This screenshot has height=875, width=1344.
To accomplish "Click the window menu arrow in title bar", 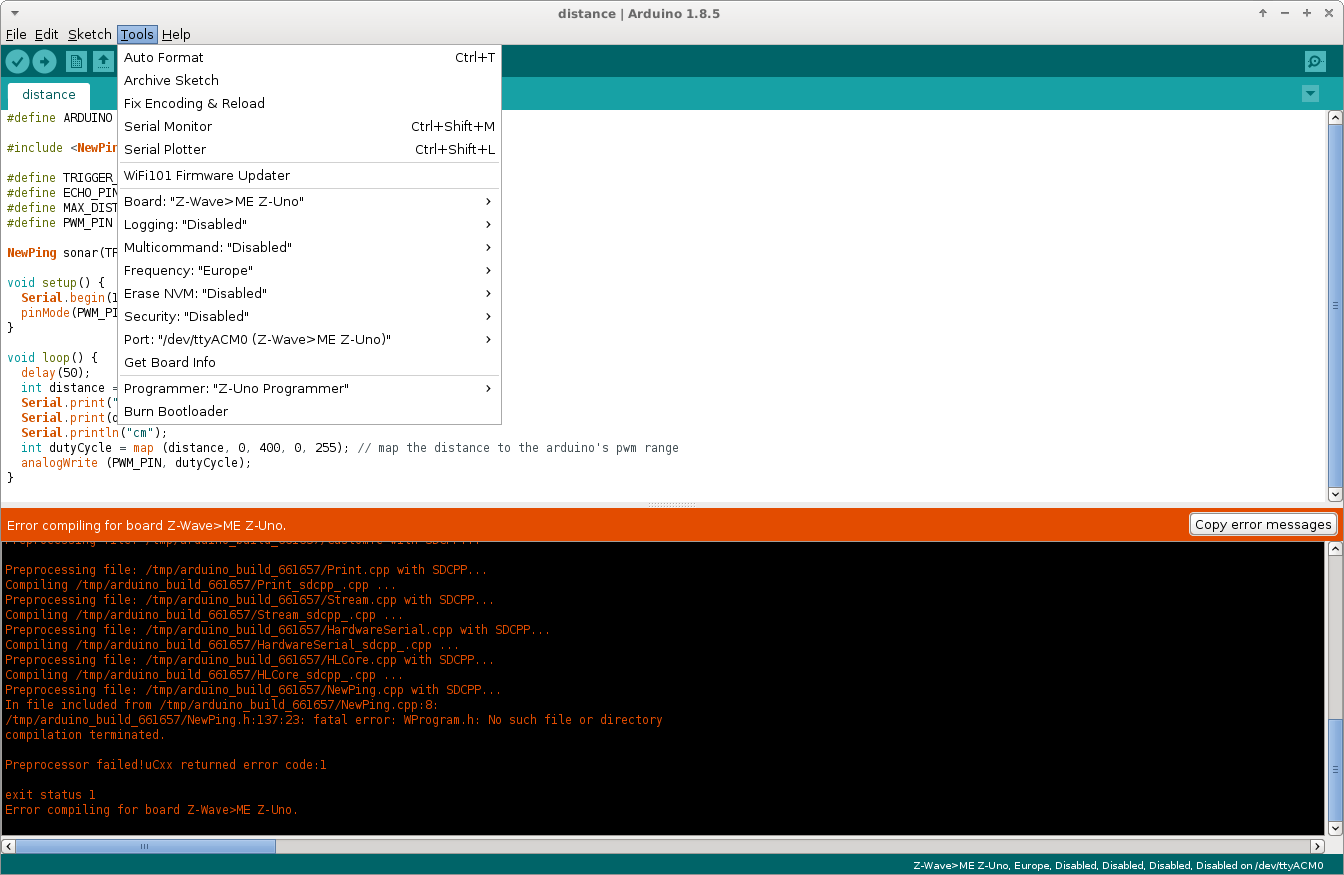I will (13, 13).
